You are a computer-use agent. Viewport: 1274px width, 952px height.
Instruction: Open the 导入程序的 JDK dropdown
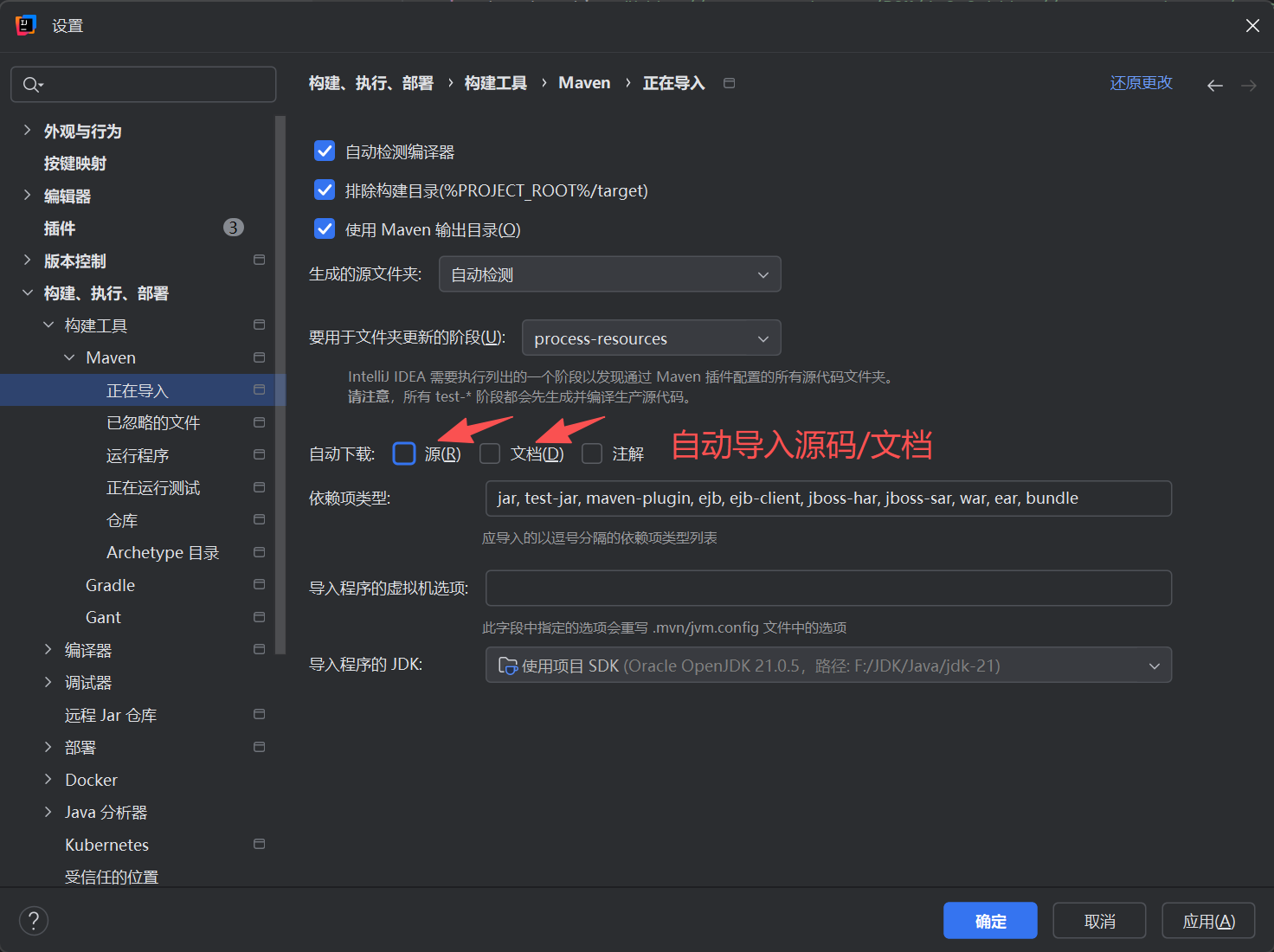tap(828, 666)
